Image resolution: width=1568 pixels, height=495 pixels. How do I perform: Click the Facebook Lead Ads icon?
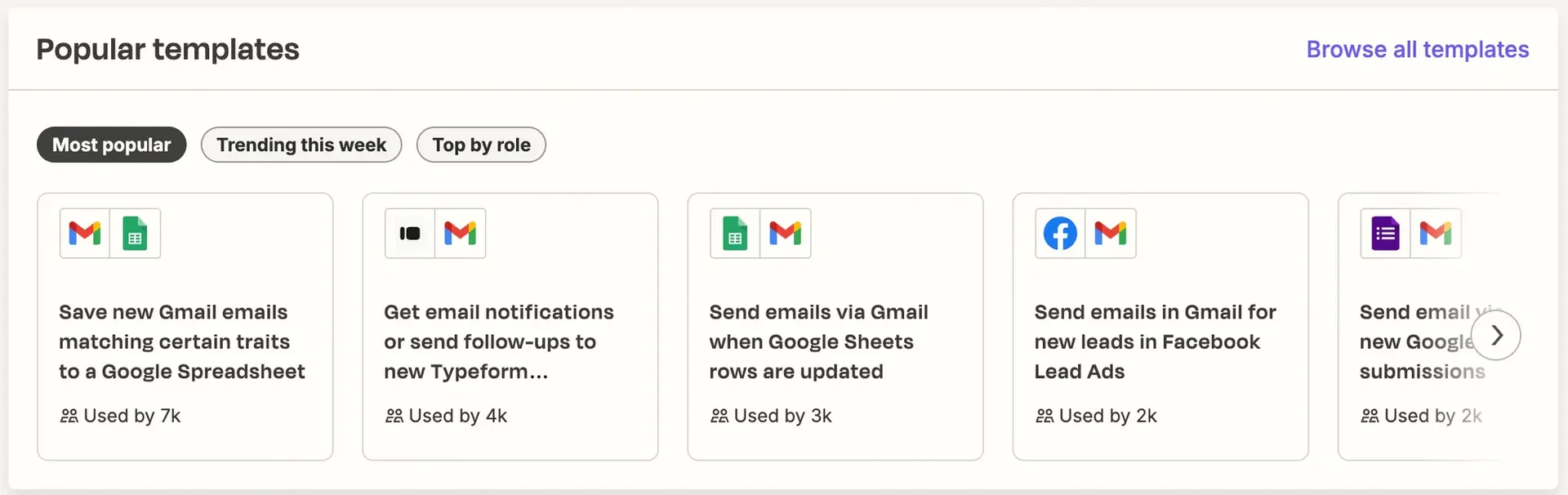click(x=1060, y=234)
